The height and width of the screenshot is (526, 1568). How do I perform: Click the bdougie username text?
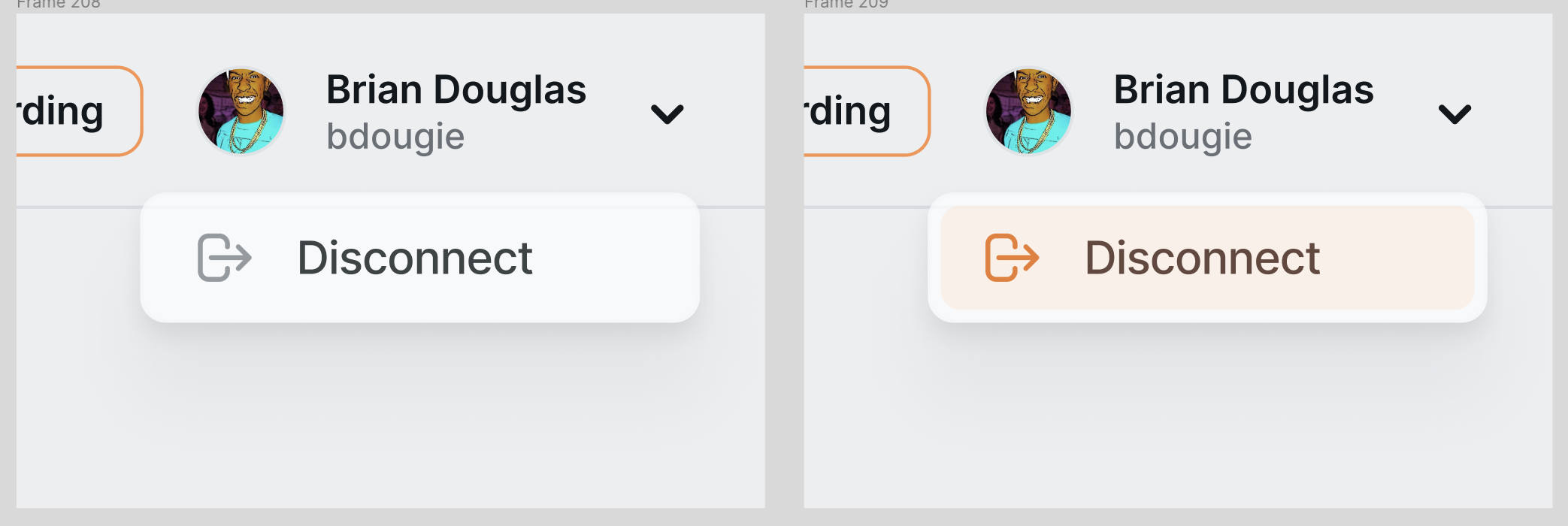396,137
